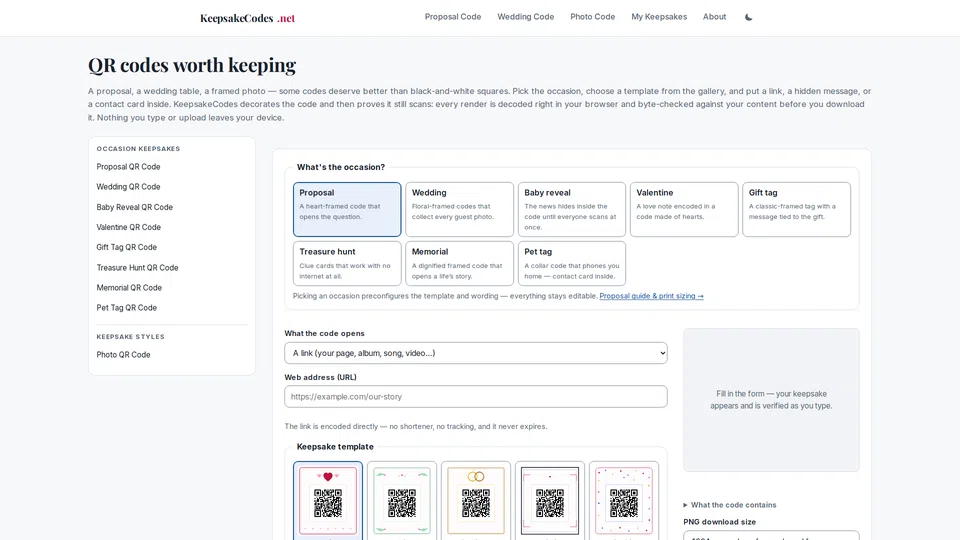Select the Baby reveal occasion card
960x540 pixels.
tap(572, 209)
